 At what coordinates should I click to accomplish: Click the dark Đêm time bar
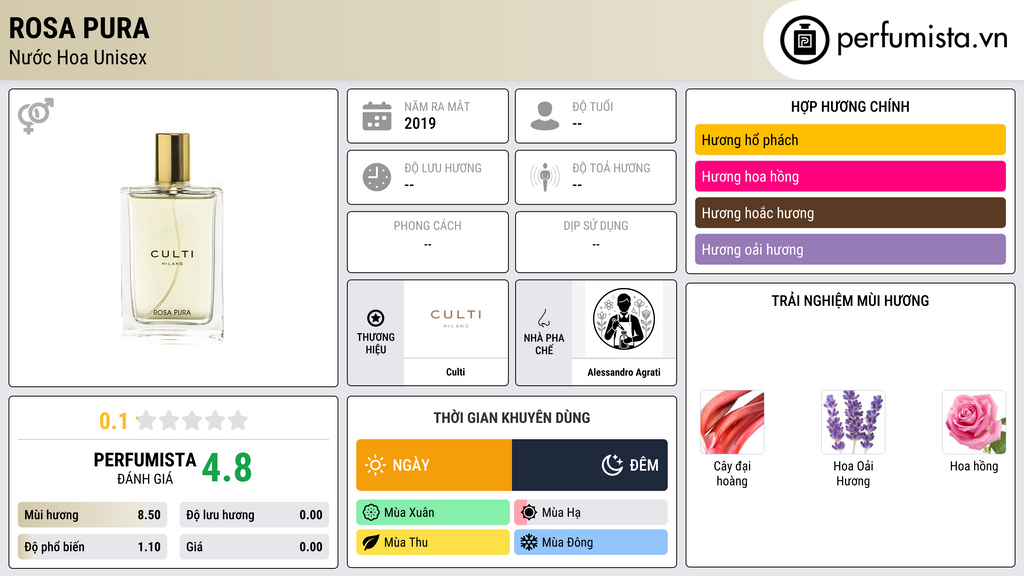coord(590,465)
